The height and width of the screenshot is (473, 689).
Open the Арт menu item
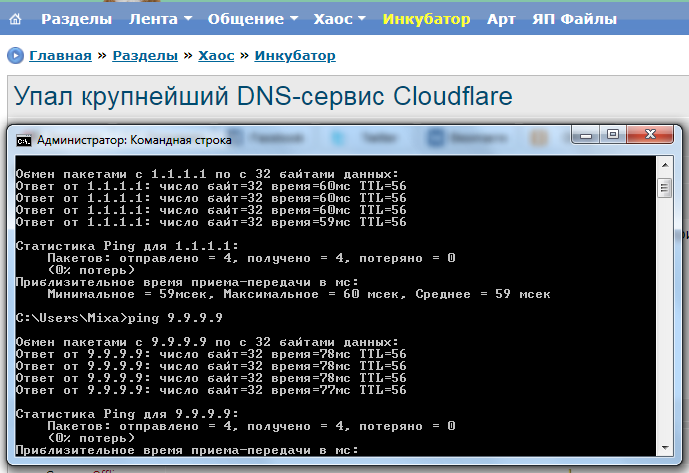501,19
